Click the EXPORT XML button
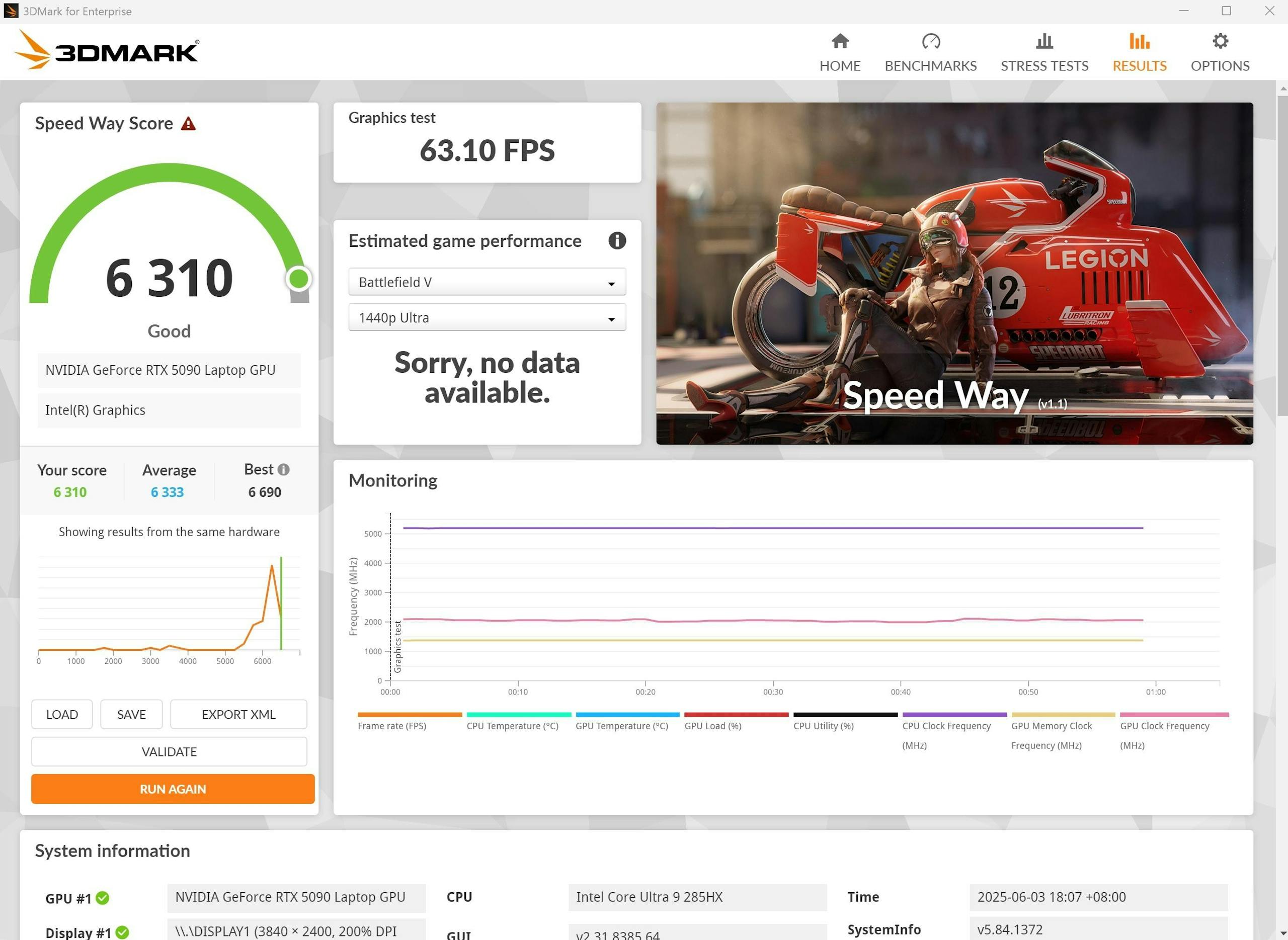Viewport: 1288px width, 940px height. 238,714
